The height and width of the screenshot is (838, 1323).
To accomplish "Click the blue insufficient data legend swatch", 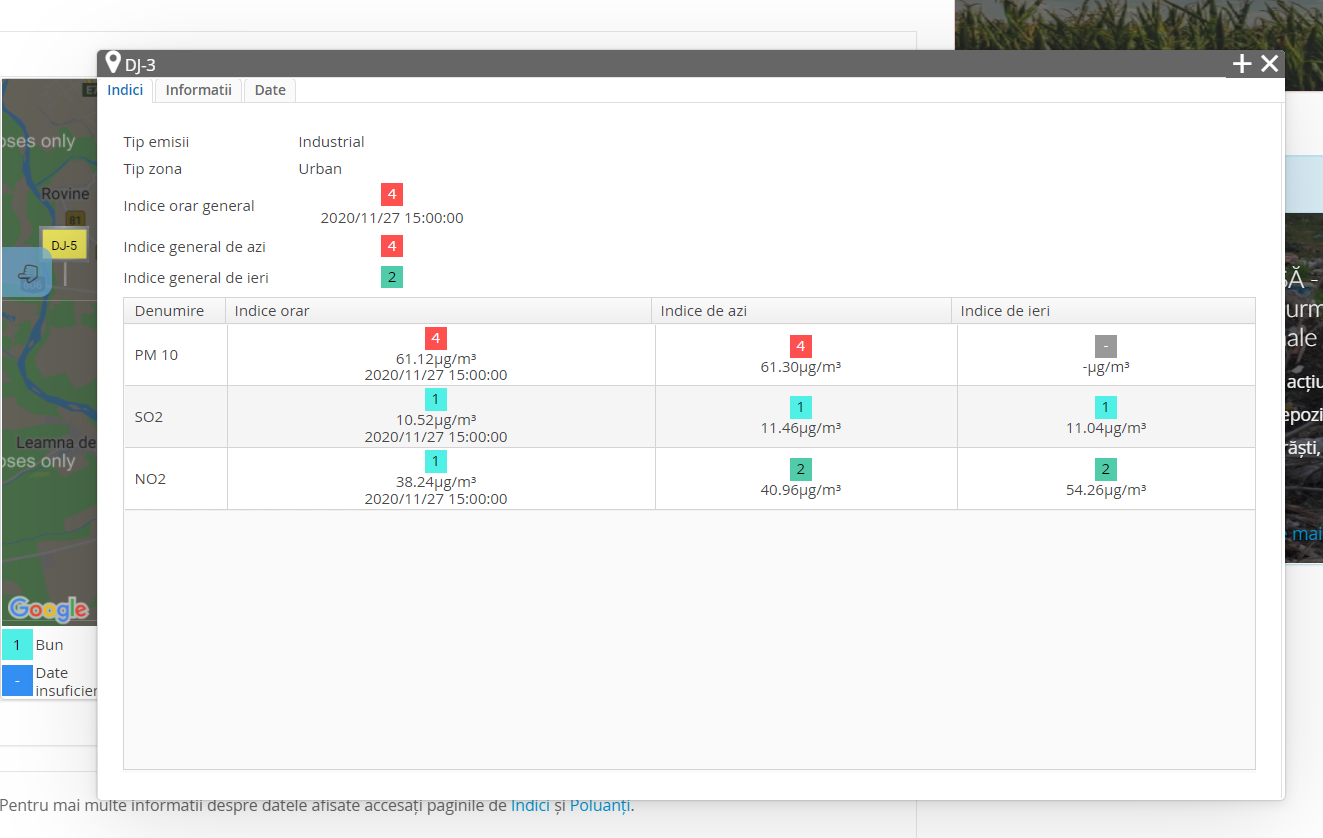I will click(17, 681).
